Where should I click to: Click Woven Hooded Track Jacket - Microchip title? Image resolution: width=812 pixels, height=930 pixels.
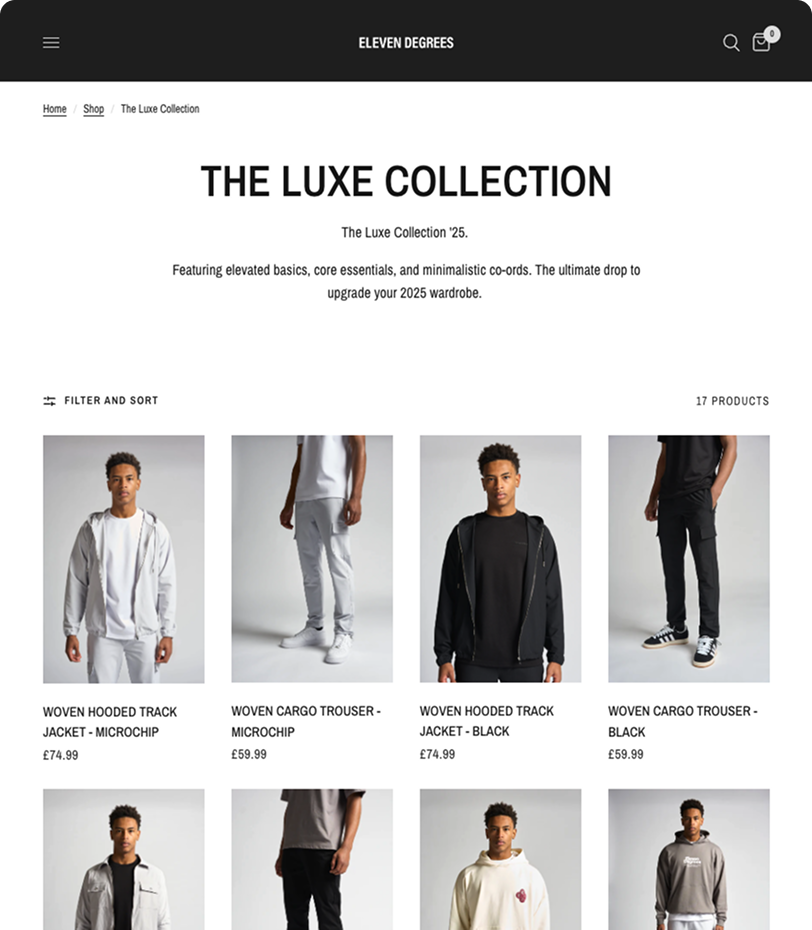[110, 722]
